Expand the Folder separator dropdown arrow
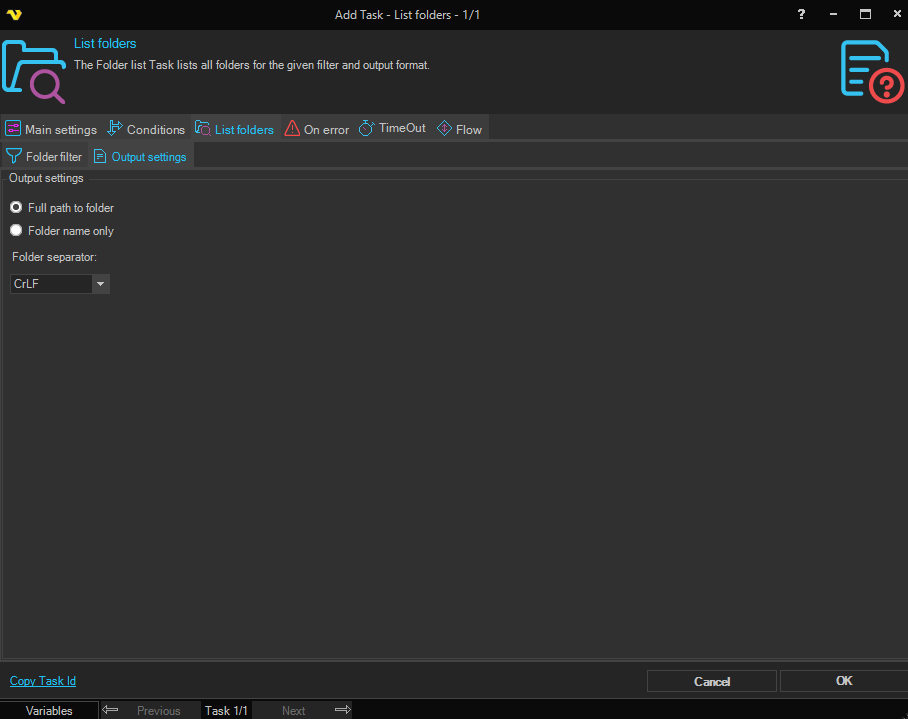The height and width of the screenshot is (719, 908). pyautogui.click(x=100, y=284)
